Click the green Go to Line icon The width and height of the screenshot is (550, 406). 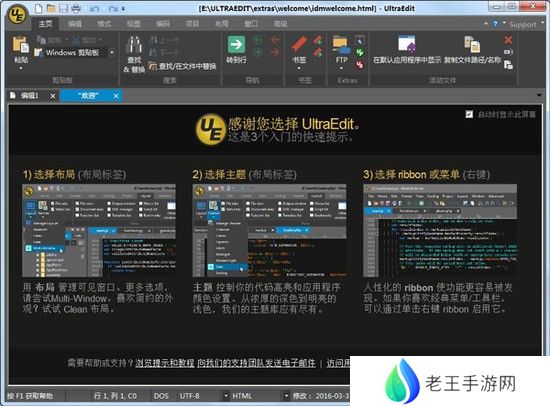(236, 45)
